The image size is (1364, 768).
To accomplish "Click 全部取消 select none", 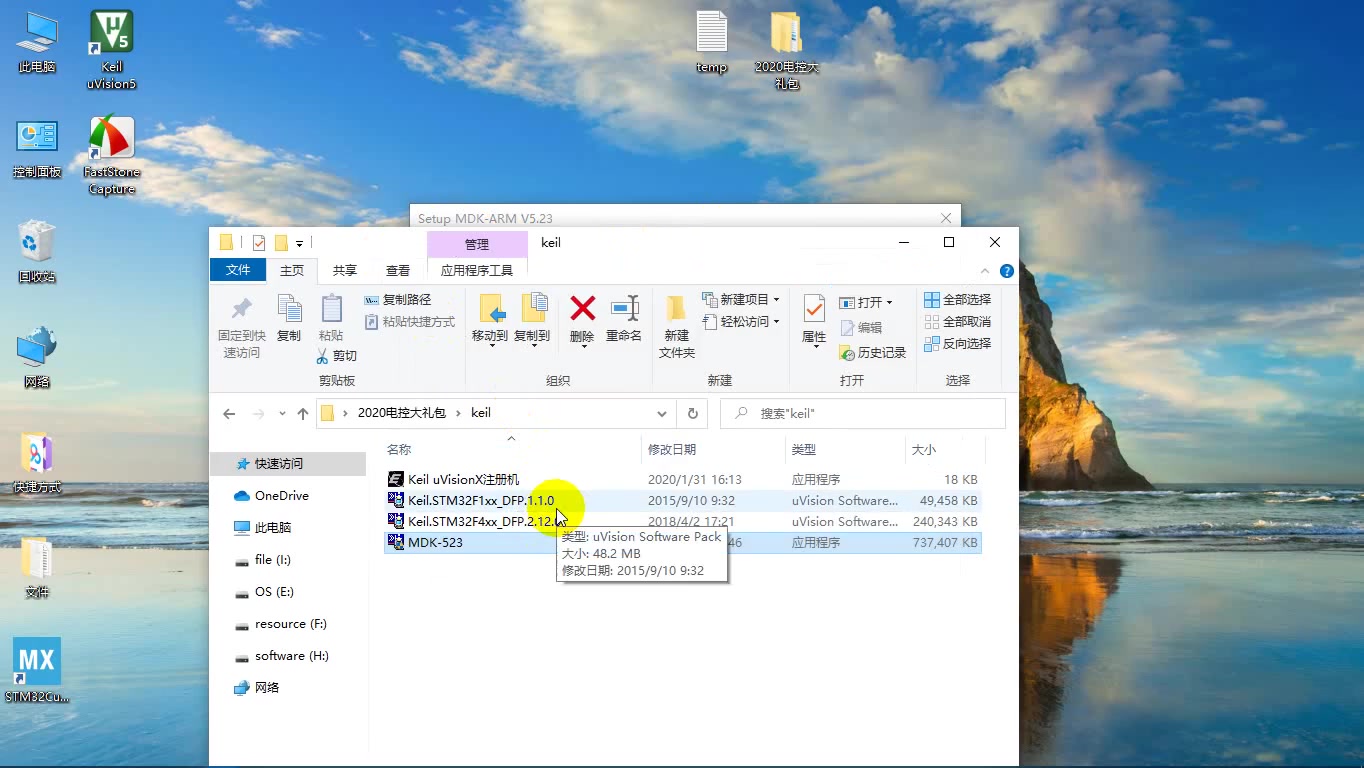I will [957, 322].
